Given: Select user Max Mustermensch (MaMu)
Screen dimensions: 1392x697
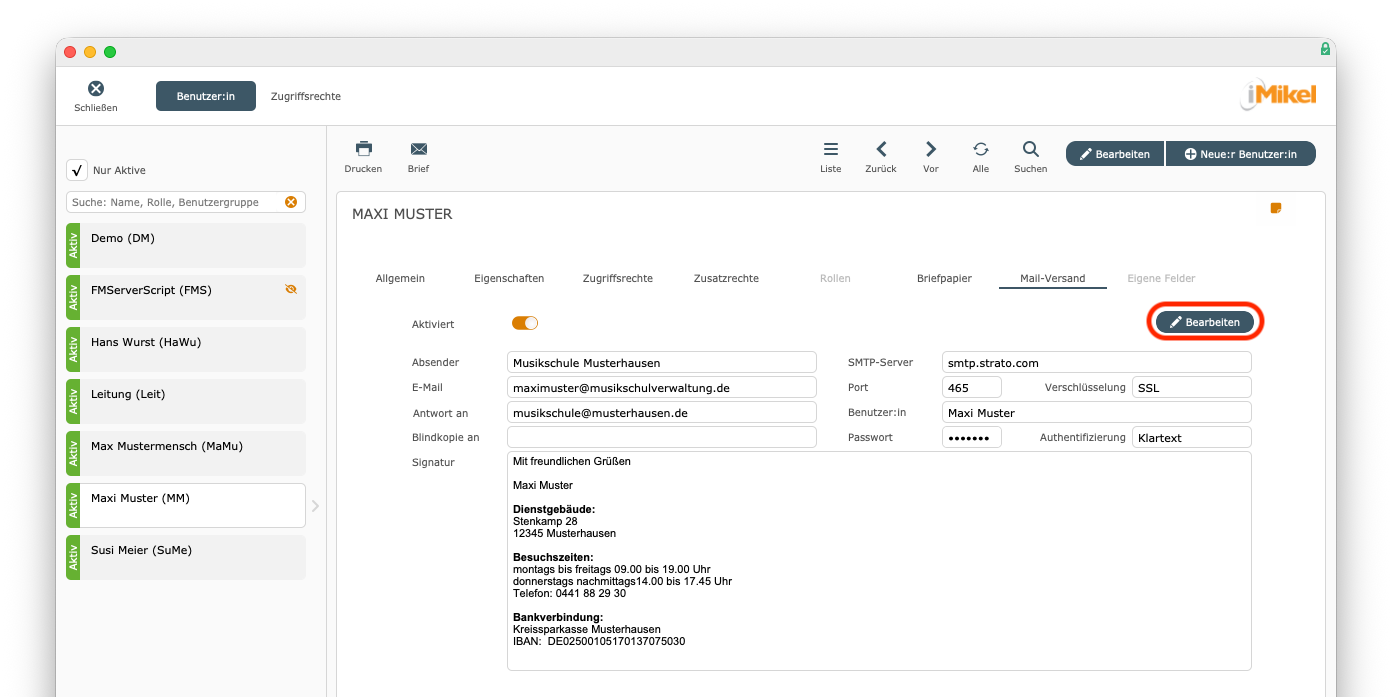Looking at the screenshot, I should point(186,453).
